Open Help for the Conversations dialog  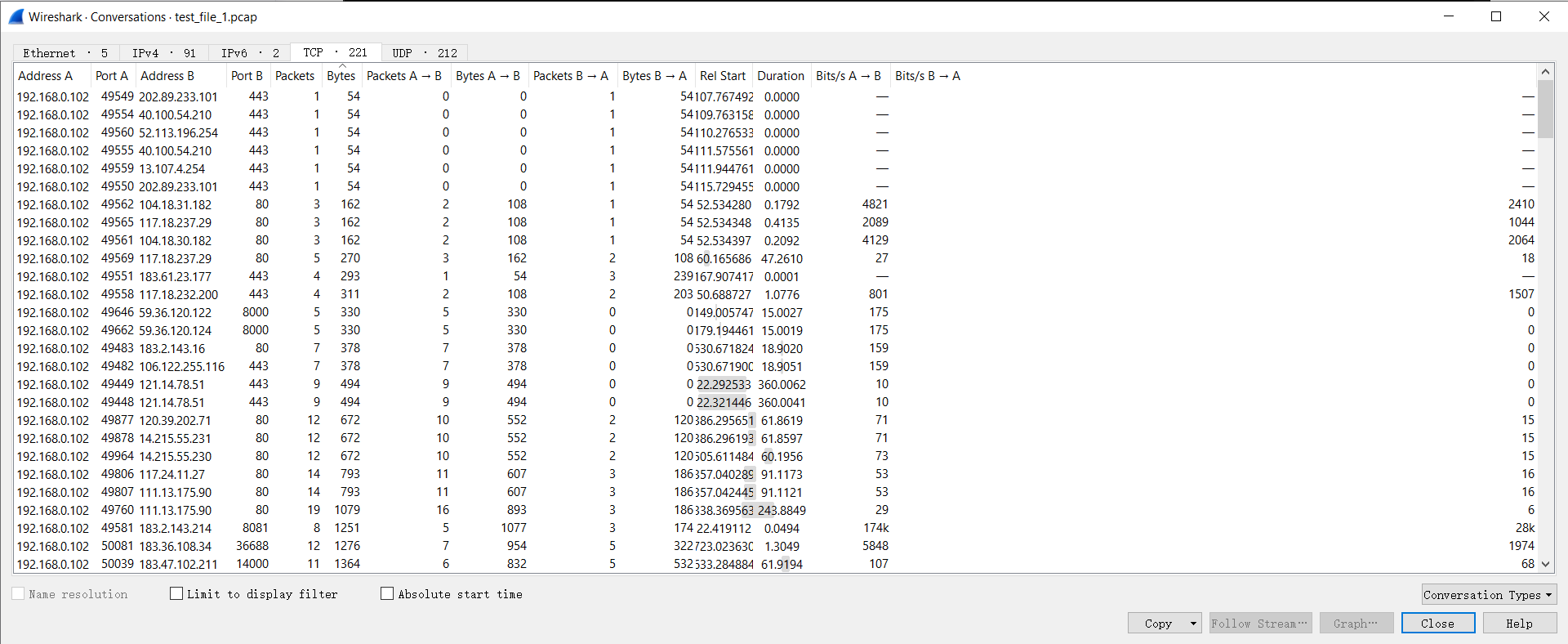coord(1520,624)
